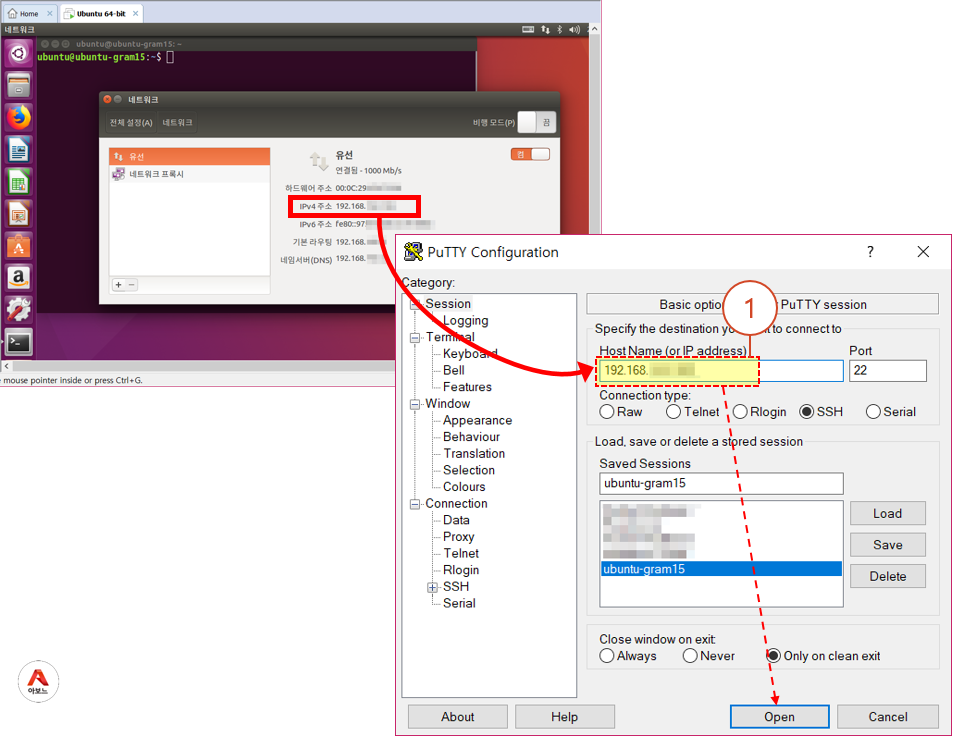Click the About button in PuTTY
The width and height of the screenshot is (958, 742).
[458, 717]
